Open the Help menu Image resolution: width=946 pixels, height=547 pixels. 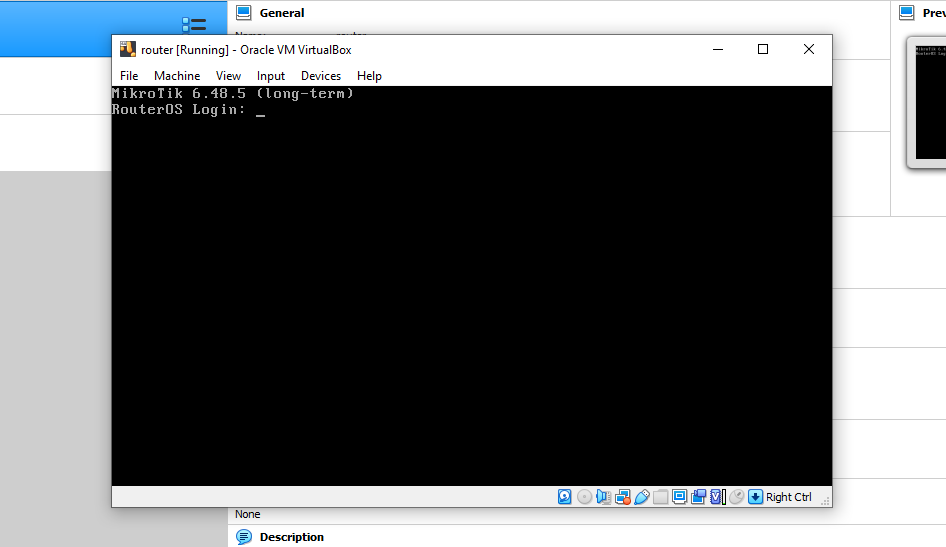[x=369, y=76]
